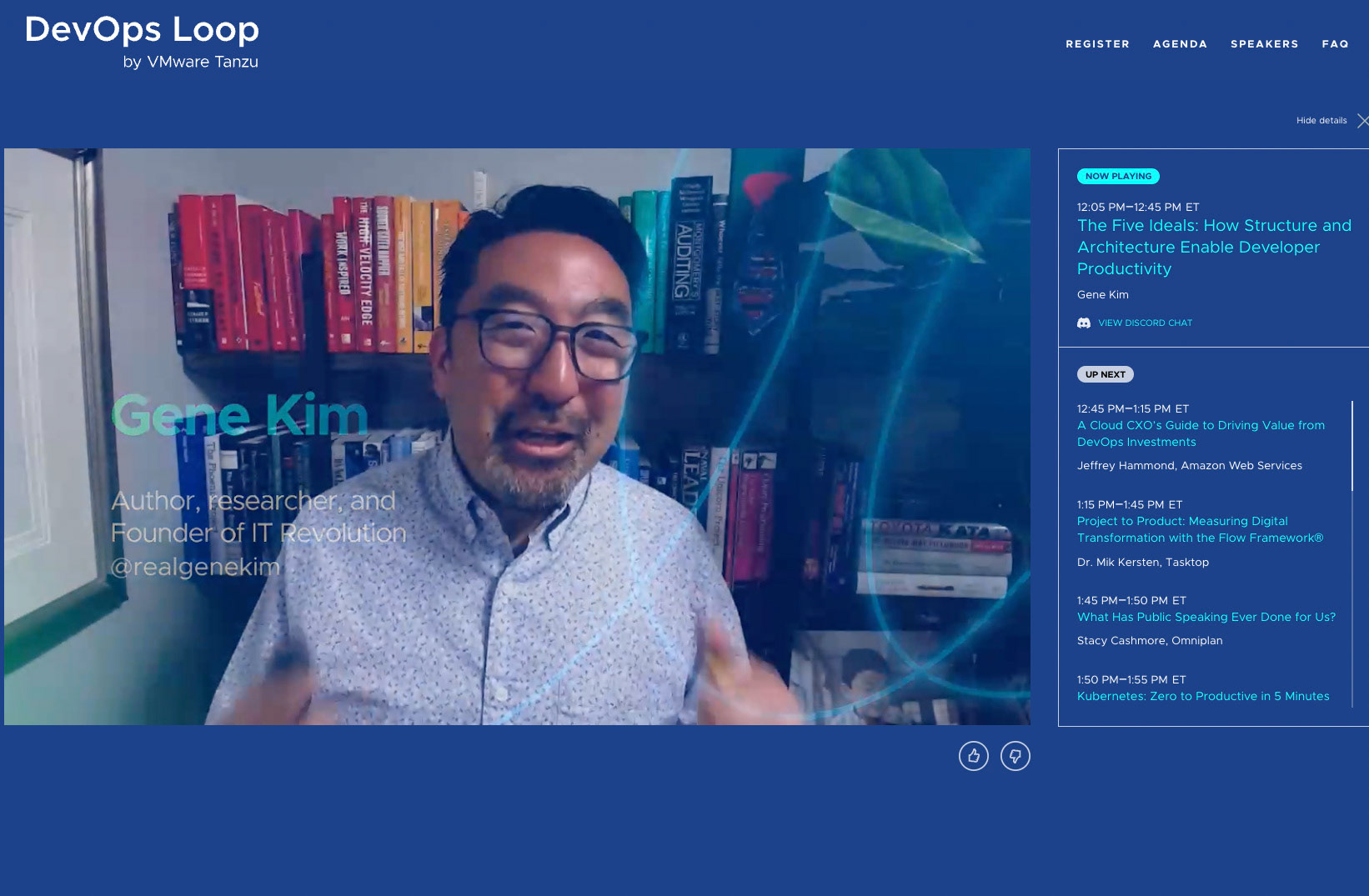The height and width of the screenshot is (896, 1369).
Task: Click Dr. Mik Kersten, Tasktop text
Action: (x=1142, y=563)
